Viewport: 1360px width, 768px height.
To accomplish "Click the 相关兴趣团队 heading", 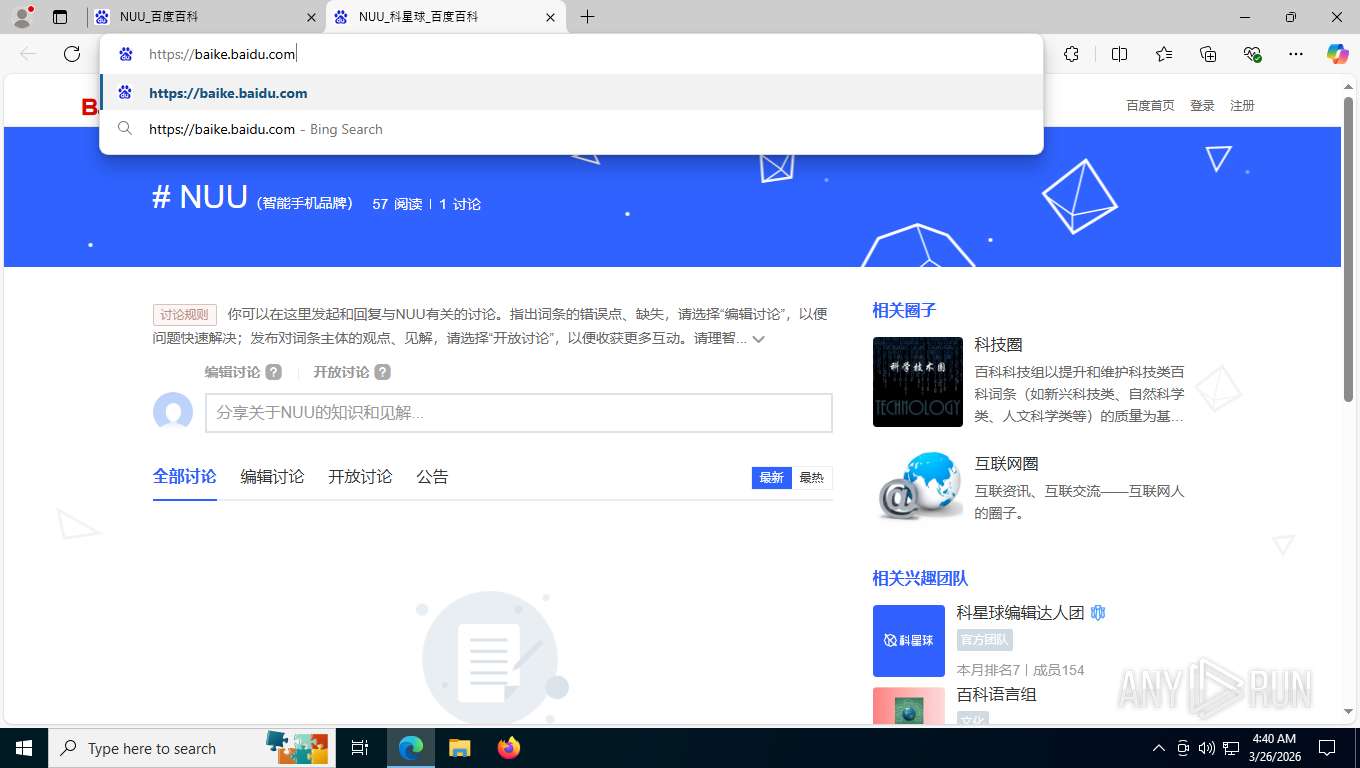I will (920, 579).
